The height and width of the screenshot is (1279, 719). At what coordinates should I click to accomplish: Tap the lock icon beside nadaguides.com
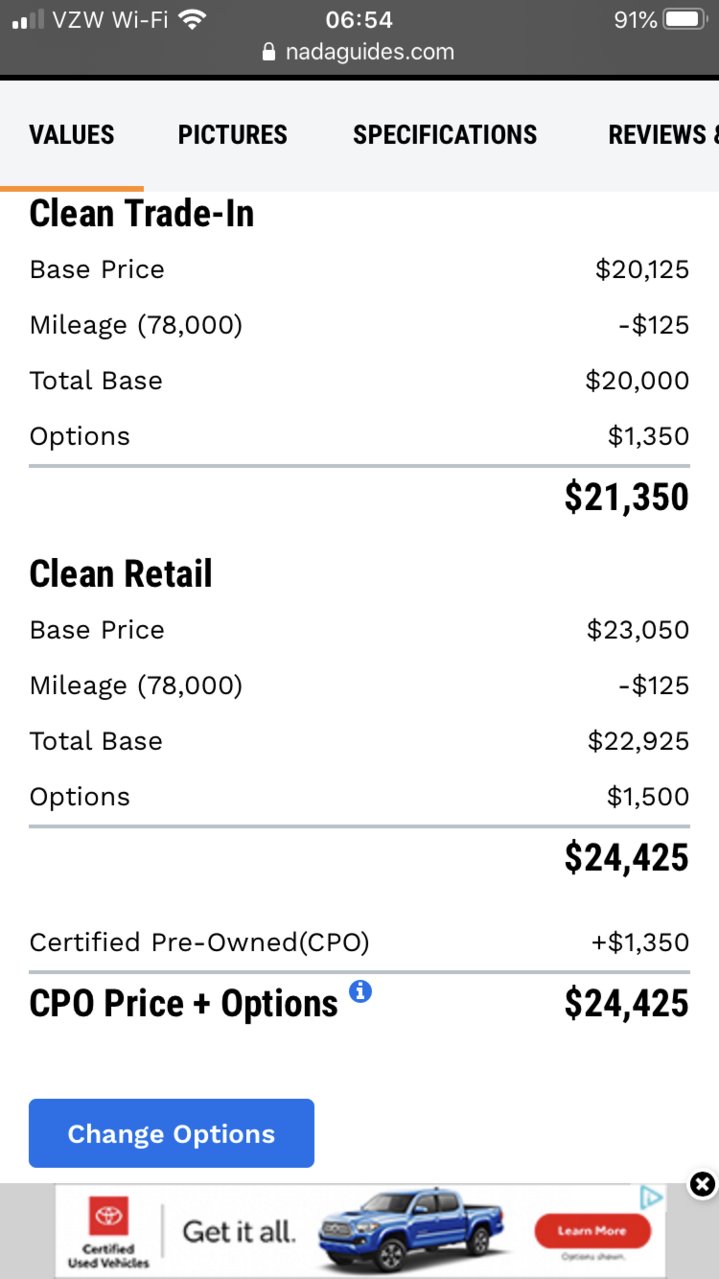tap(268, 53)
